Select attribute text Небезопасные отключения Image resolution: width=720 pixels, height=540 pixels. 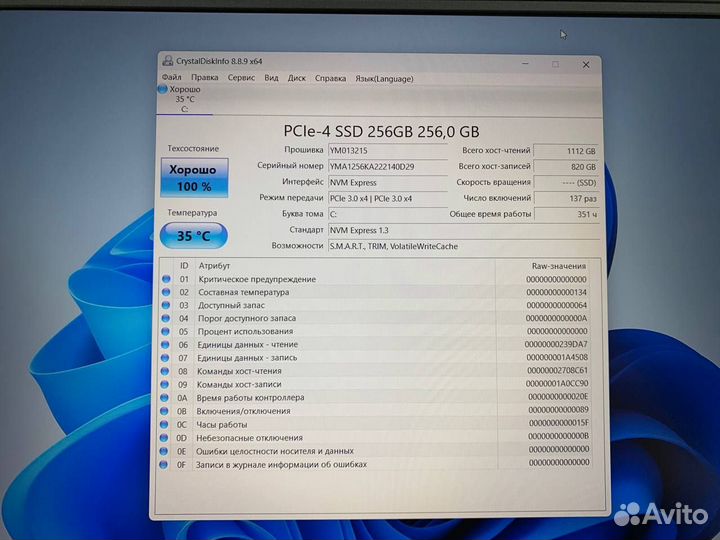[249, 438]
